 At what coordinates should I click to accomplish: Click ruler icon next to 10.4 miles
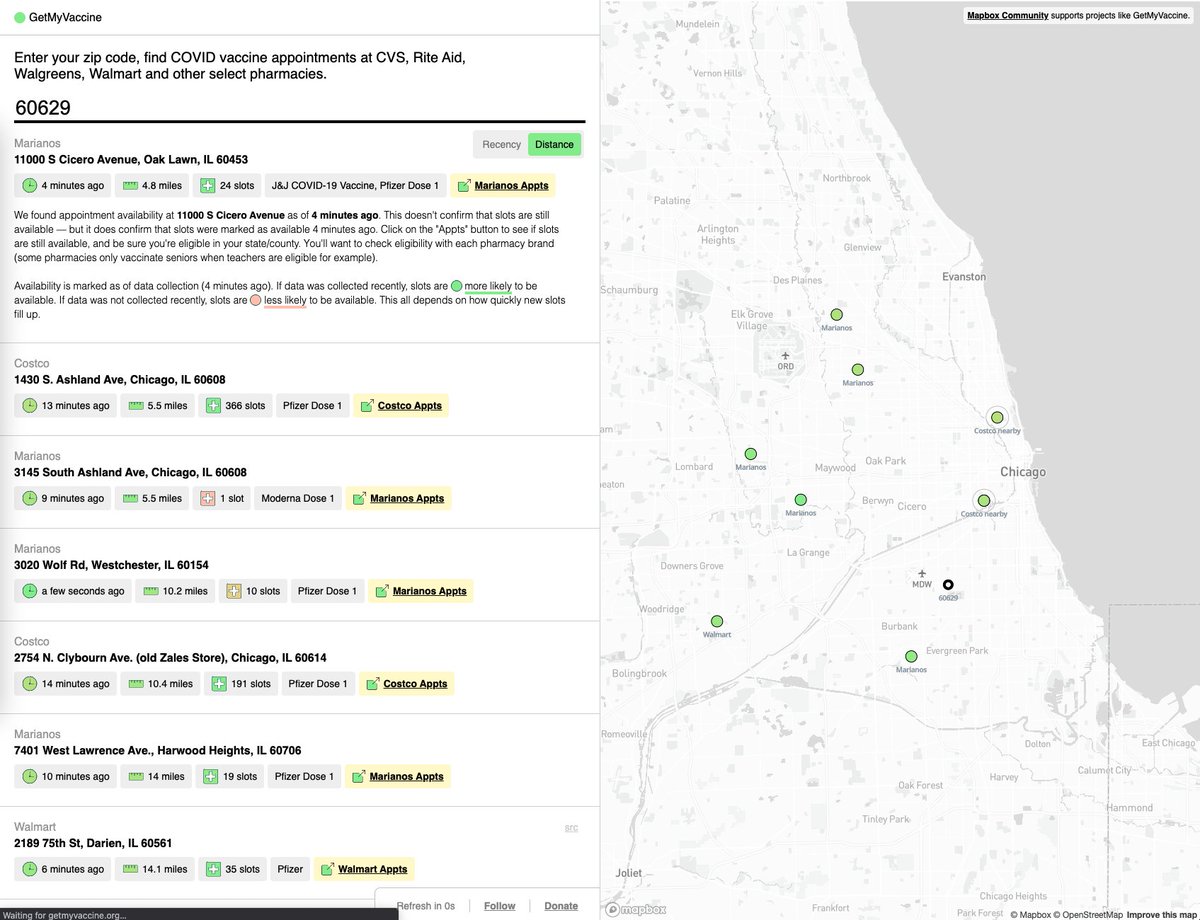click(135, 684)
